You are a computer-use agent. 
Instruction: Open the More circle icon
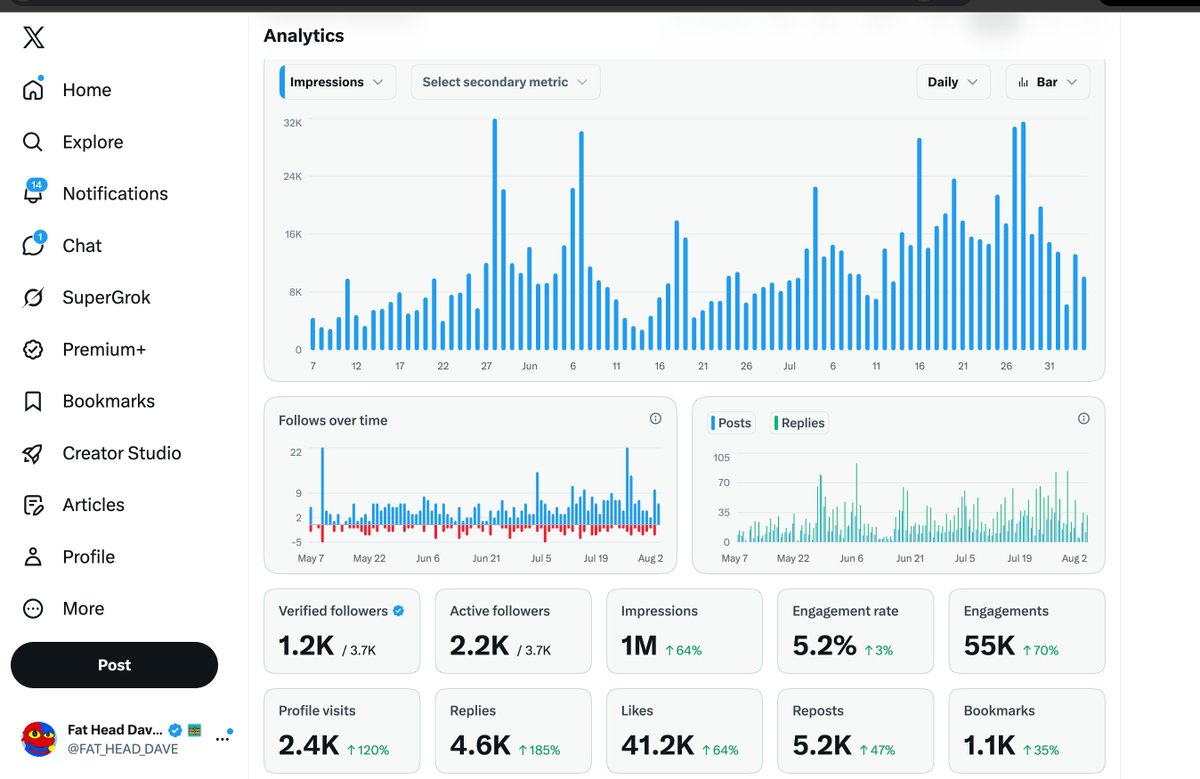pos(33,609)
